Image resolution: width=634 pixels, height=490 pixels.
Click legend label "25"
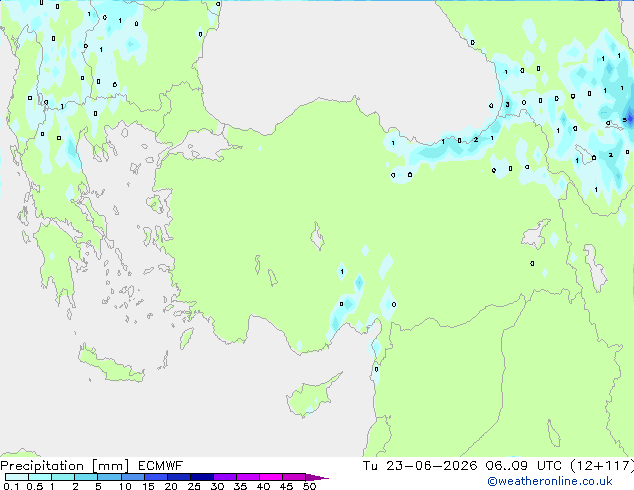194,486
